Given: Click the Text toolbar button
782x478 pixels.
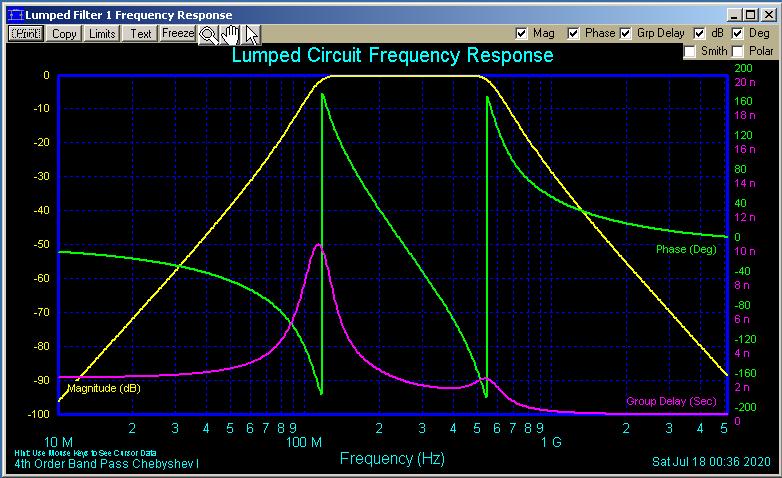Looking at the screenshot, I should [x=141, y=33].
